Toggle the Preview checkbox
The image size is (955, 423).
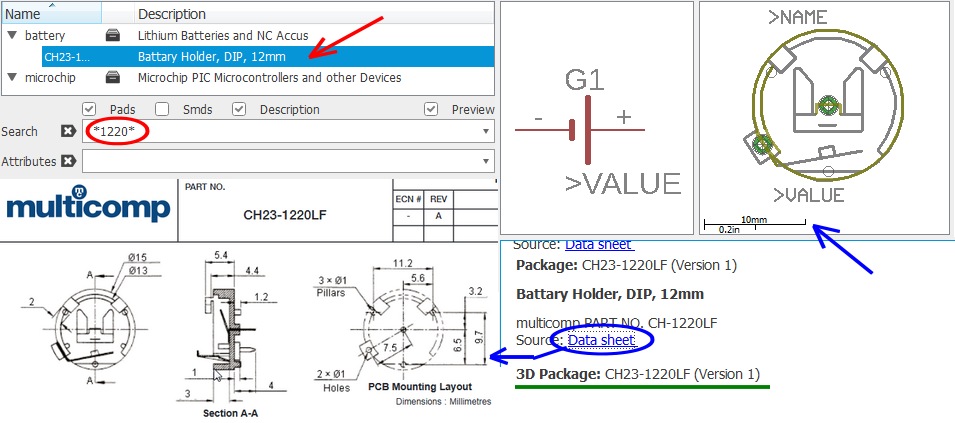pos(431,110)
